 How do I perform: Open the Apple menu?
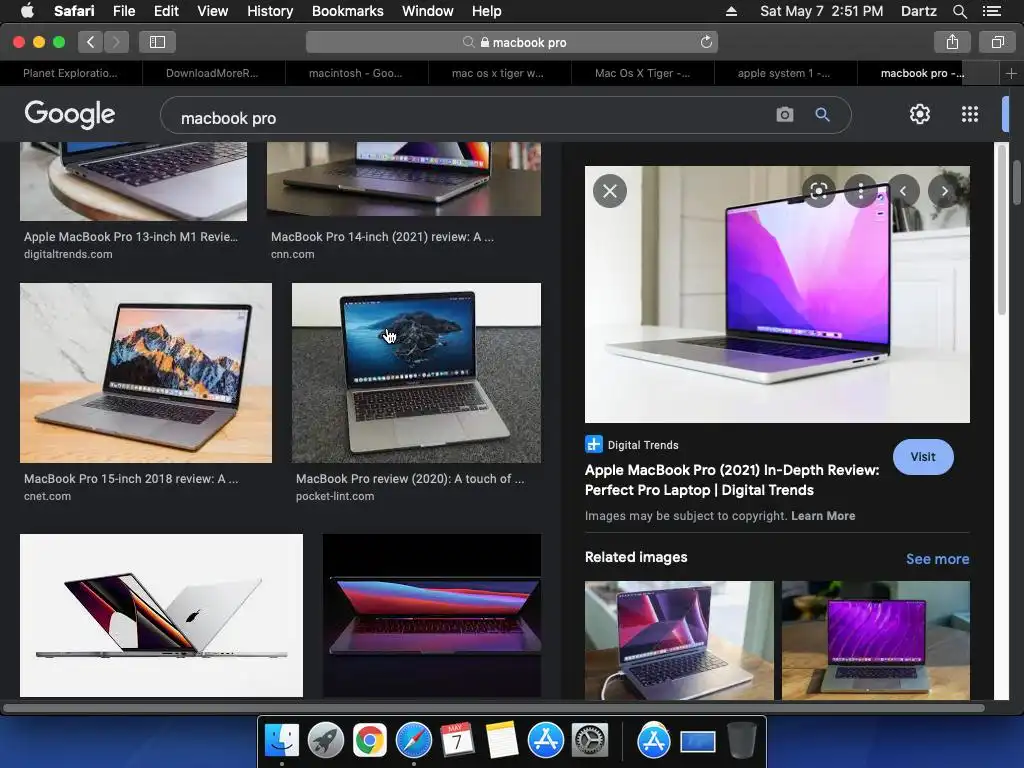point(27,11)
